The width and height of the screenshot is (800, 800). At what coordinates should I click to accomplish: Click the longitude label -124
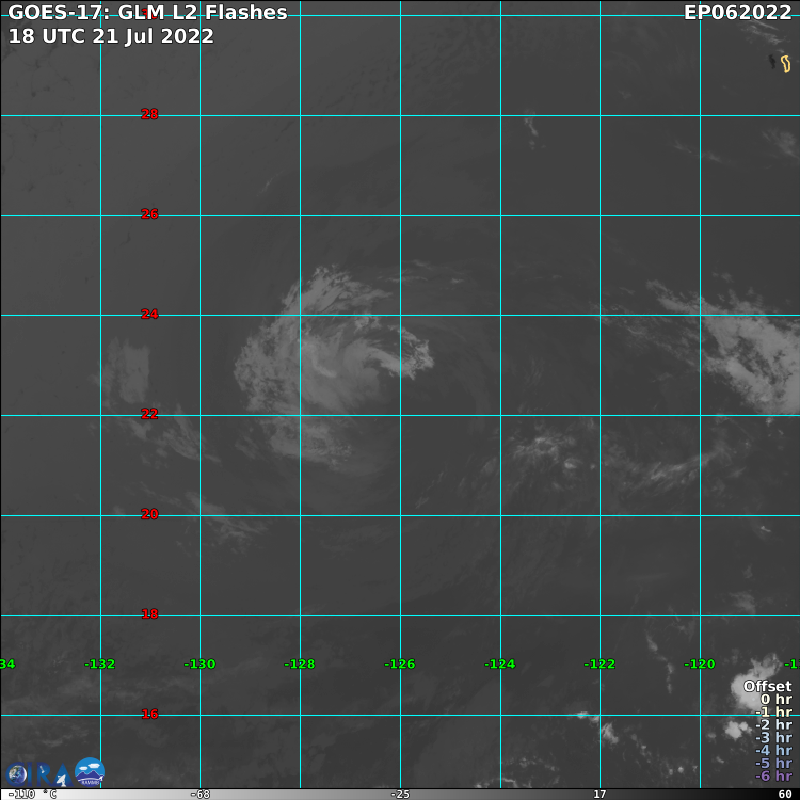(x=499, y=664)
